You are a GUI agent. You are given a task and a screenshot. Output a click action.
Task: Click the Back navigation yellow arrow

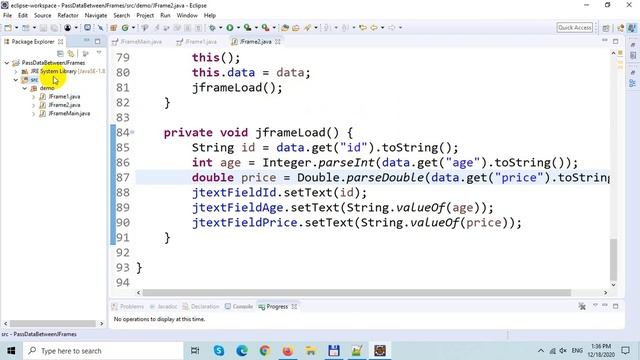coord(374,28)
